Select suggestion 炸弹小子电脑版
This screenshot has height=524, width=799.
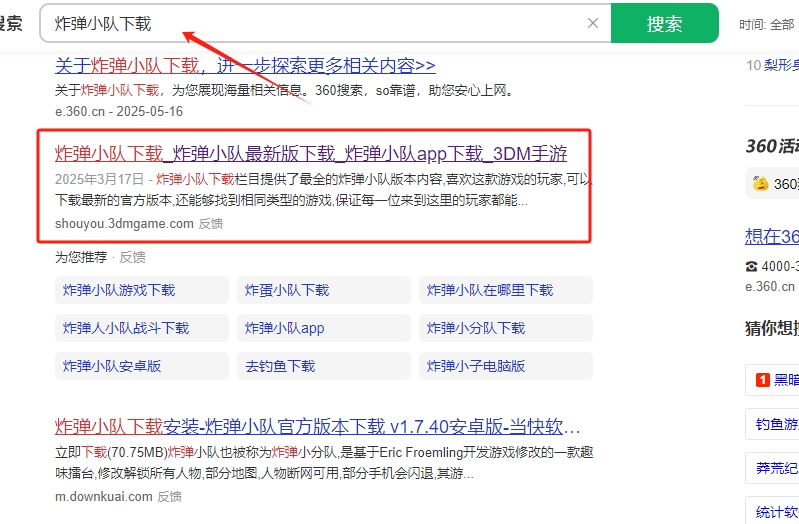505,366
